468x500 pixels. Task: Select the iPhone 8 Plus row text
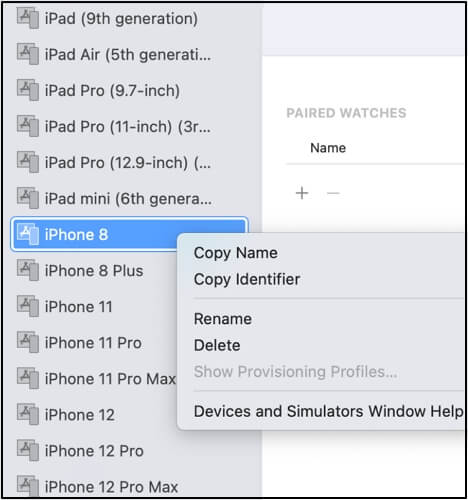(94, 271)
